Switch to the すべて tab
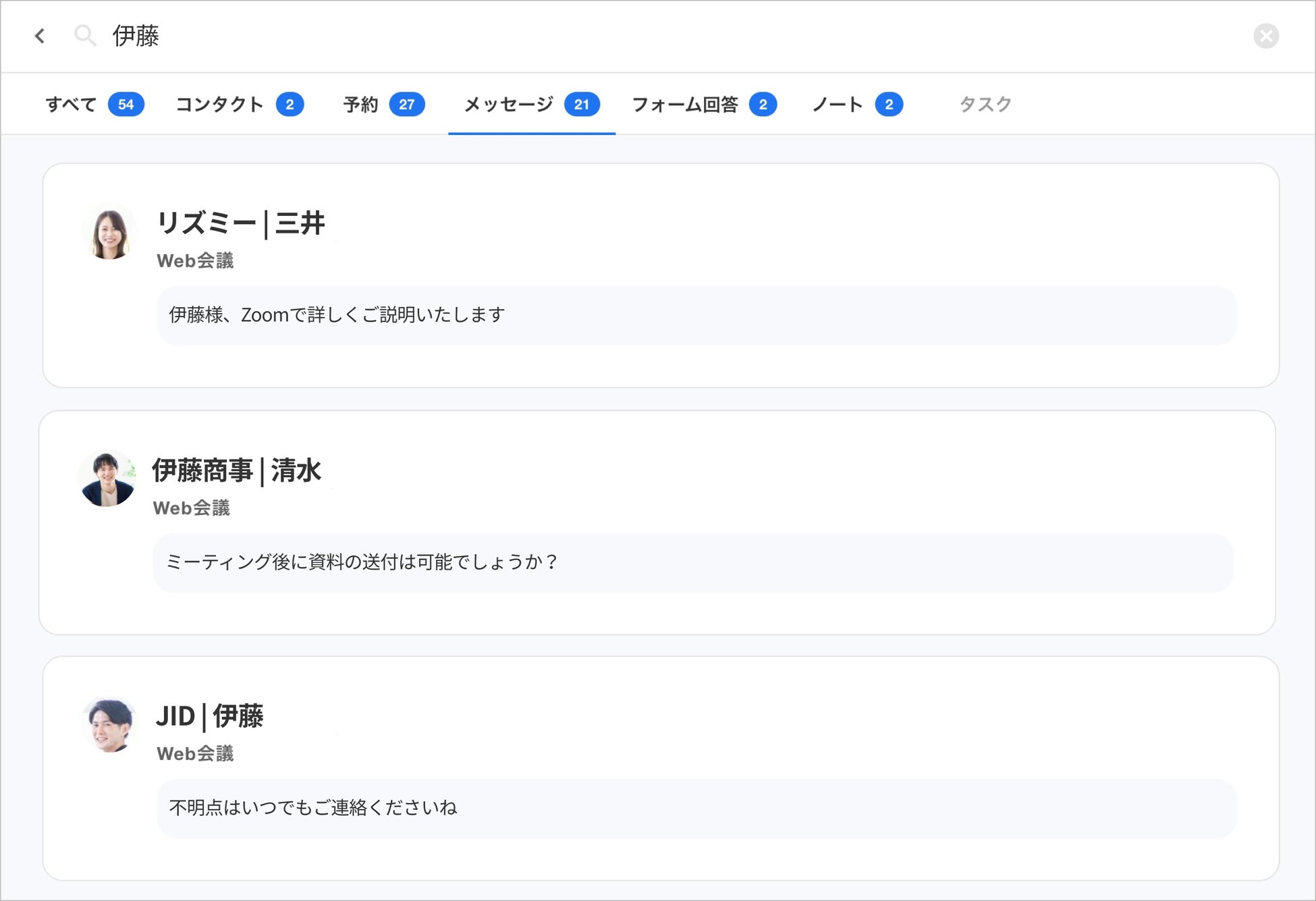The height and width of the screenshot is (901, 1316). [70, 104]
